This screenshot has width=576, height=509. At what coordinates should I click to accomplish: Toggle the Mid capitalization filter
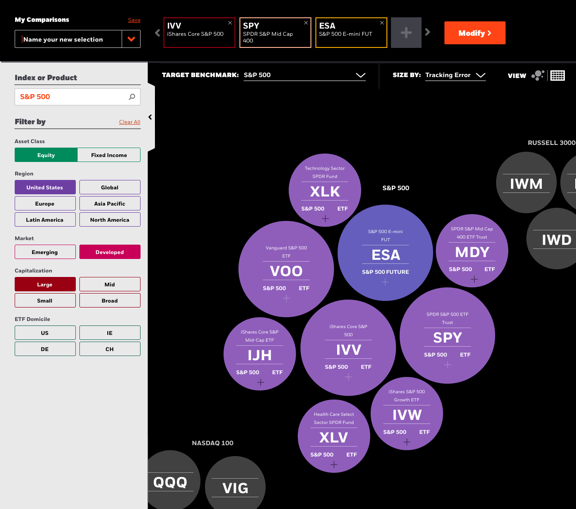110,284
